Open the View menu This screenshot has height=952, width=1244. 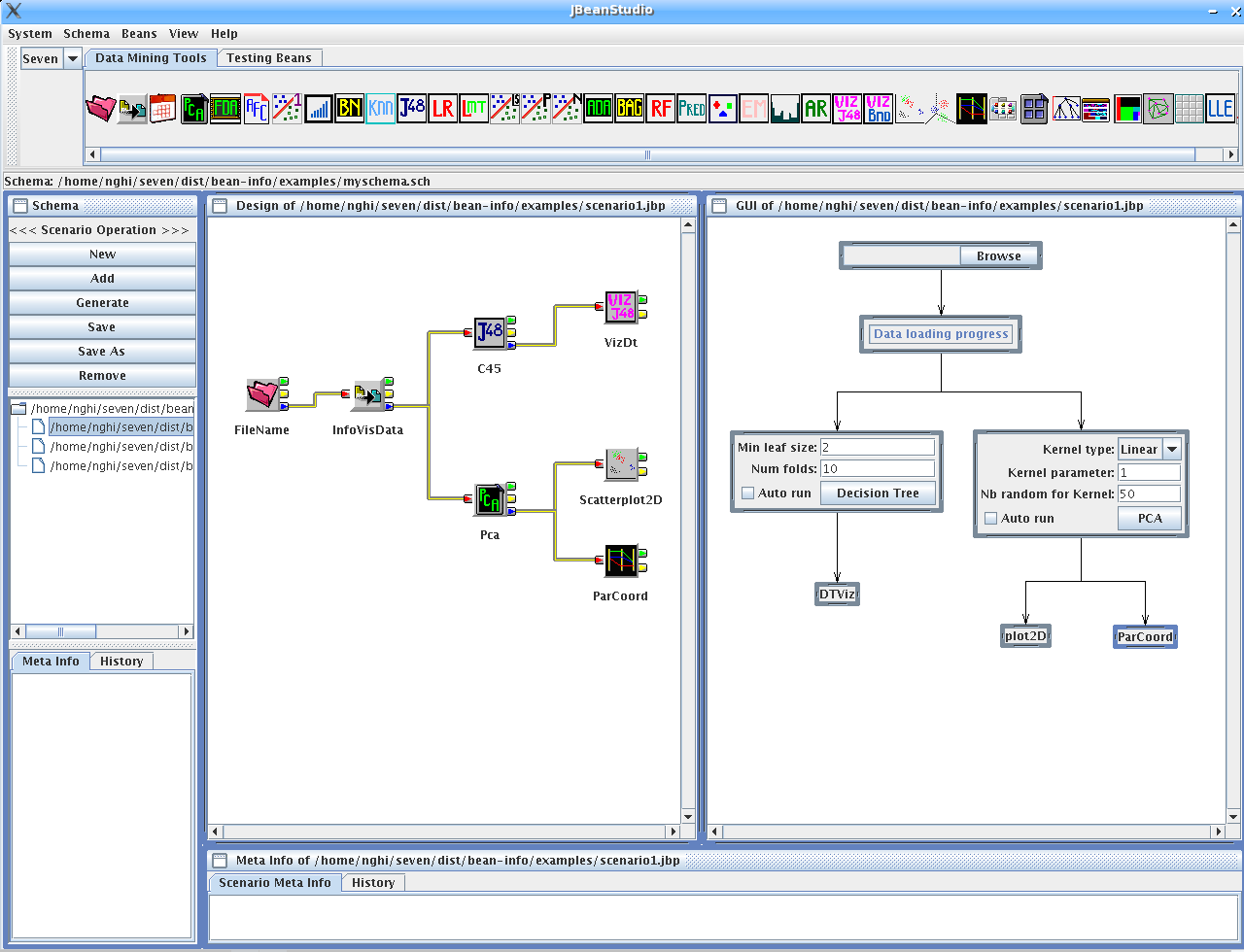pos(184,34)
